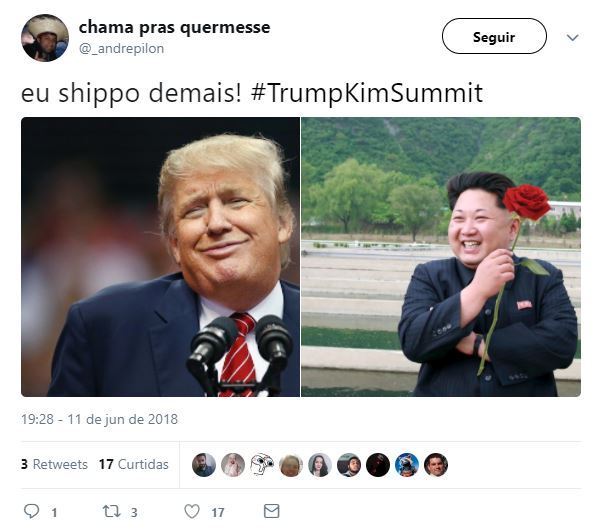Open the #TrumpKimSummit hashtag link
604x531 pixels.
pos(366,93)
